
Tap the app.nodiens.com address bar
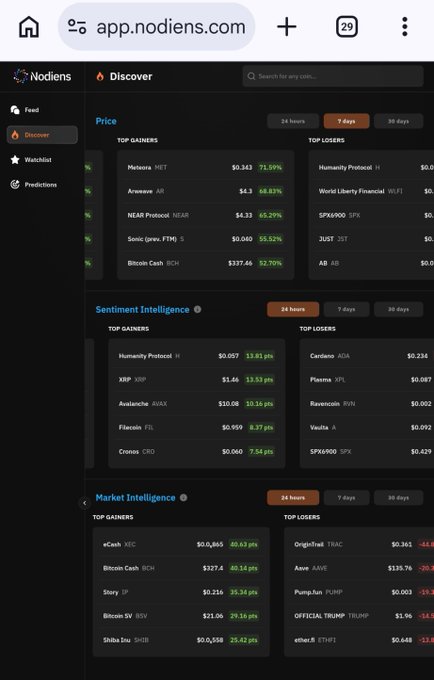point(157,27)
